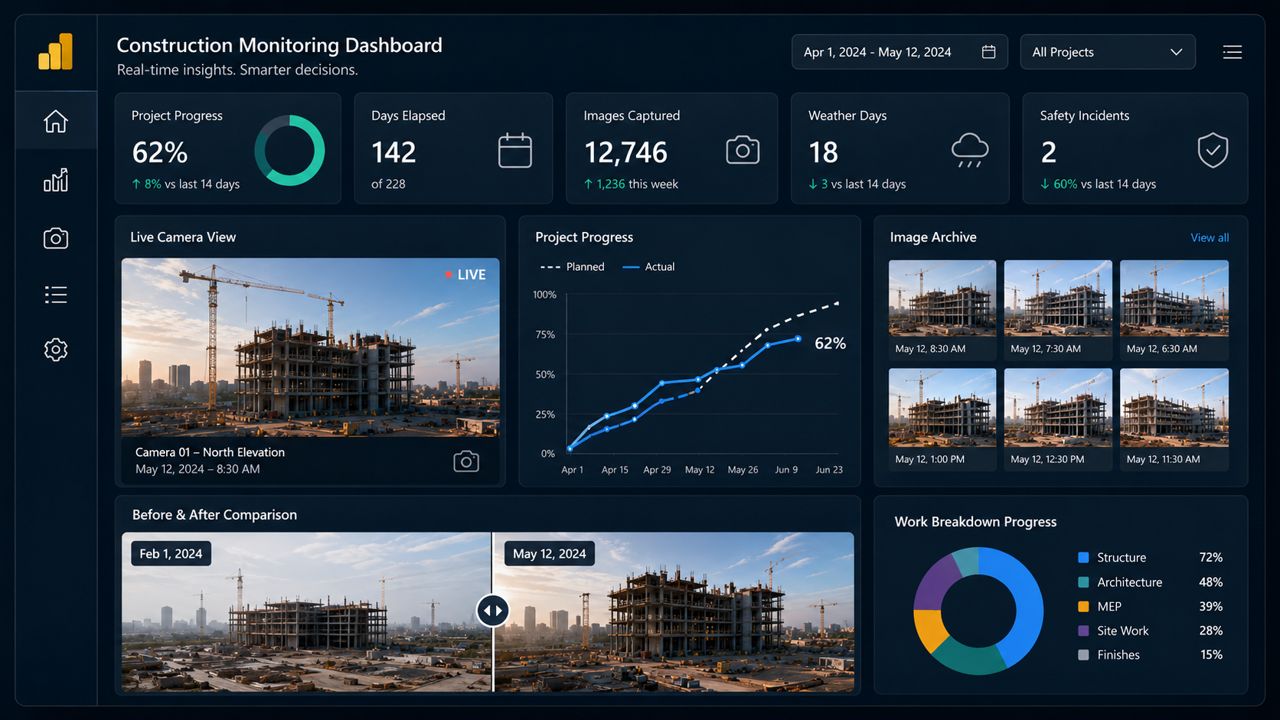Click the Camera 01 – North Elevation caption
The image size is (1280, 720).
pyautogui.click(x=210, y=452)
